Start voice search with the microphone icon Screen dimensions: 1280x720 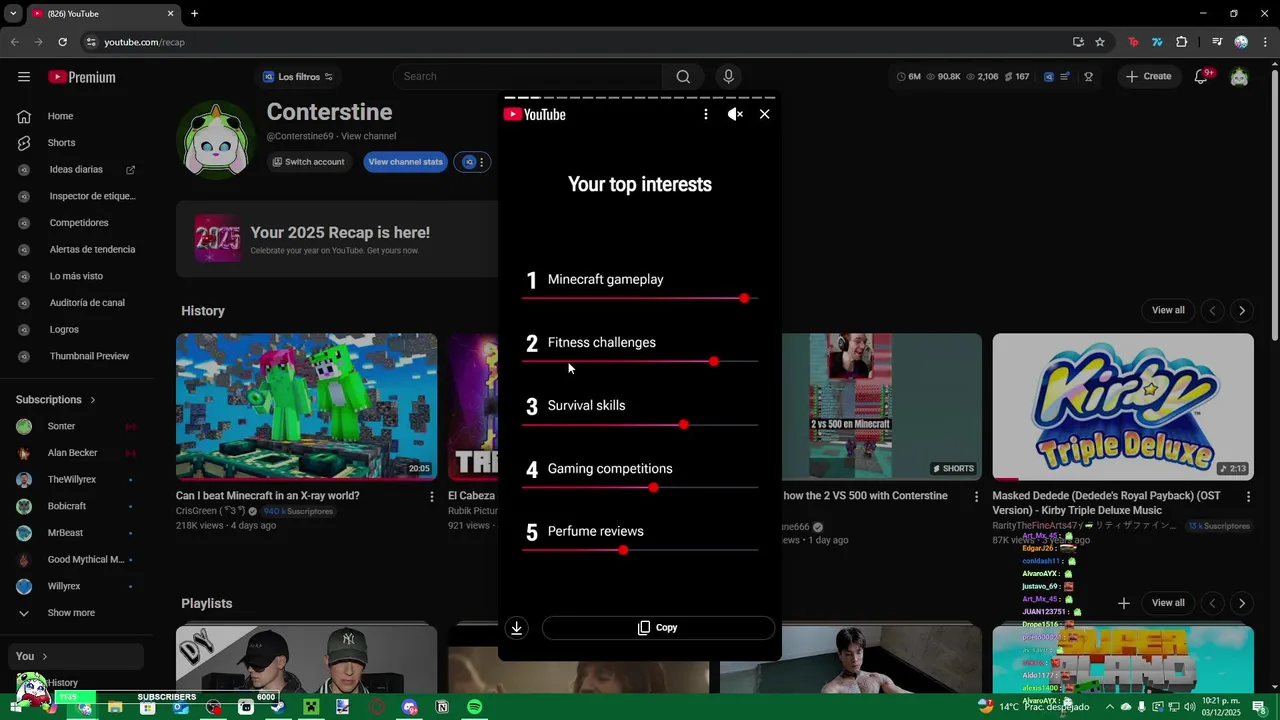tap(728, 77)
